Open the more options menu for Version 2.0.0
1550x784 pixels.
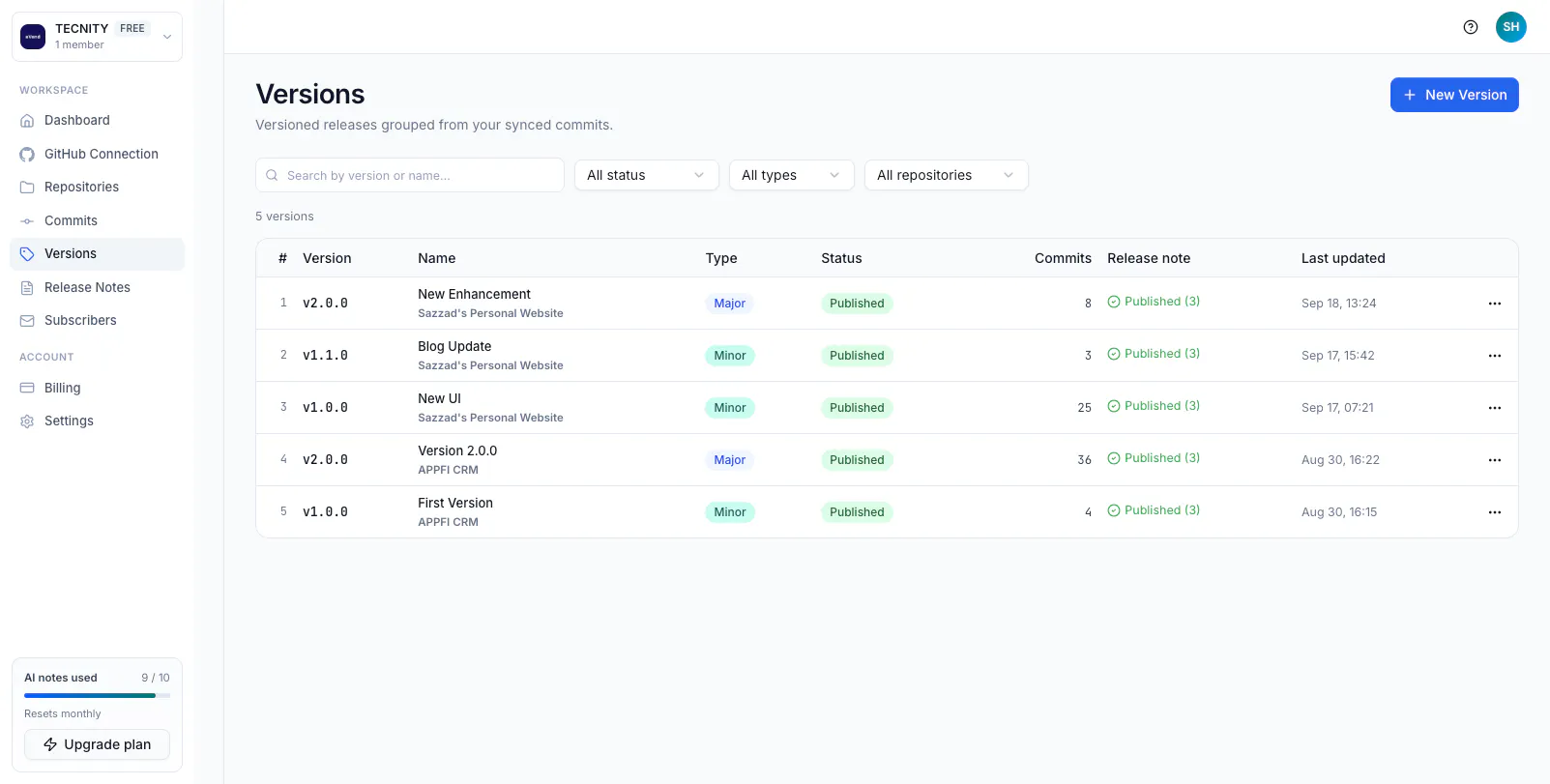(1495, 460)
